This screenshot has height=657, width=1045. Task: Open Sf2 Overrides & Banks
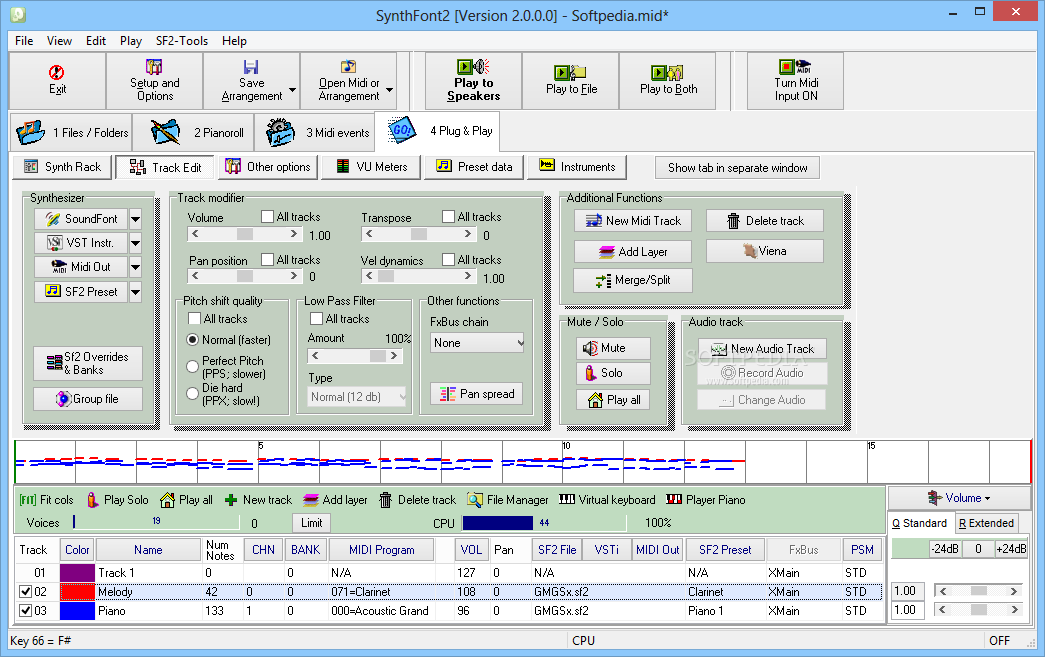point(88,363)
